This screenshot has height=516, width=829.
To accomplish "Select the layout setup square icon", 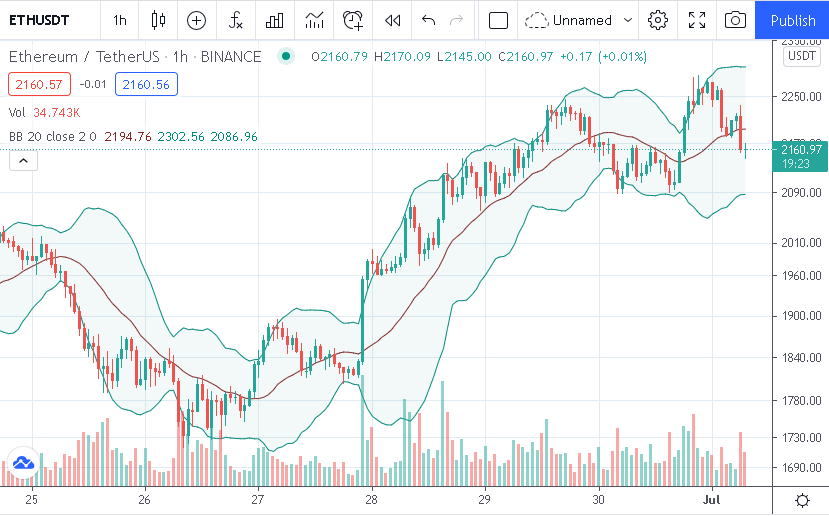I will coord(498,20).
